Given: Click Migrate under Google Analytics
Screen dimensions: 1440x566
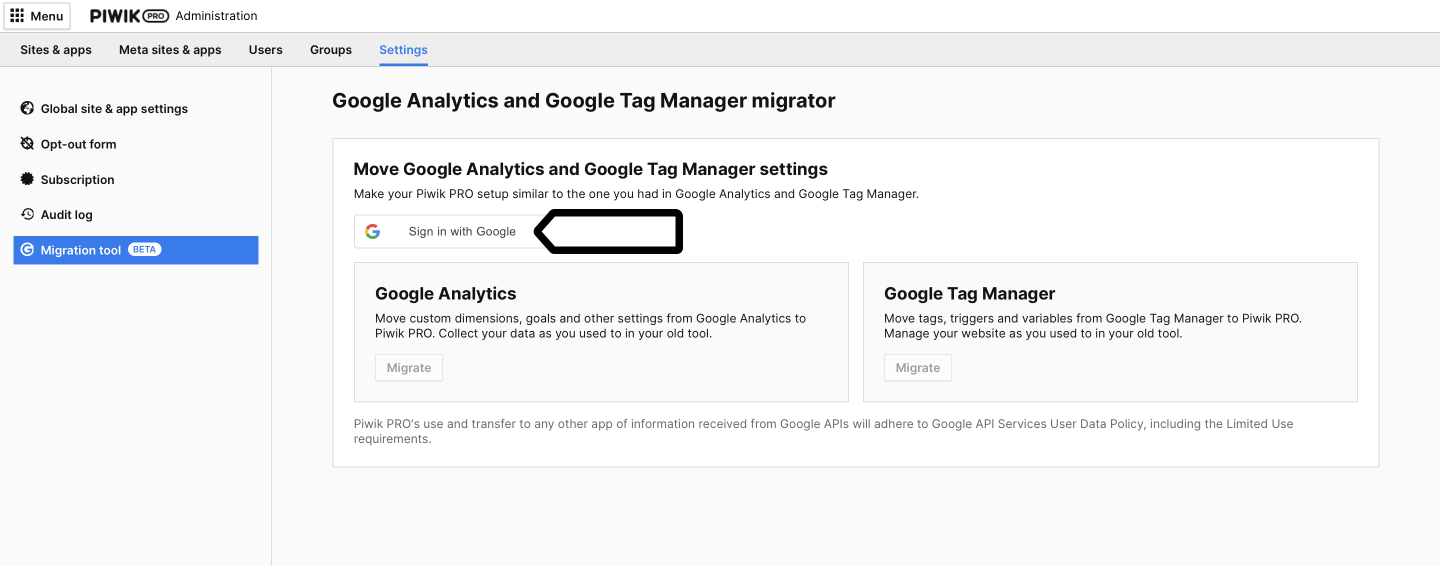Looking at the screenshot, I should click(409, 368).
